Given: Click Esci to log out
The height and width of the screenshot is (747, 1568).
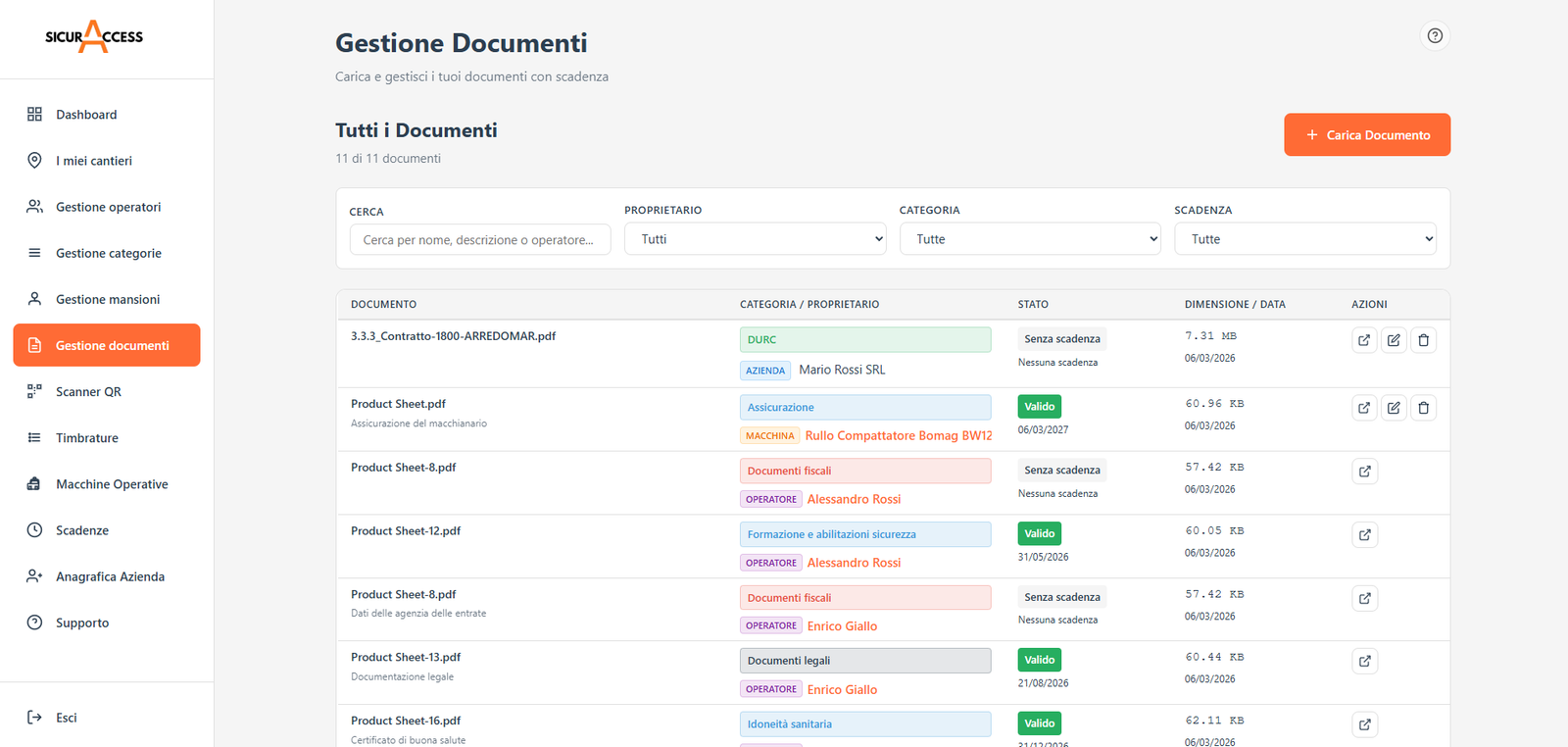Looking at the screenshot, I should (66, 718).
